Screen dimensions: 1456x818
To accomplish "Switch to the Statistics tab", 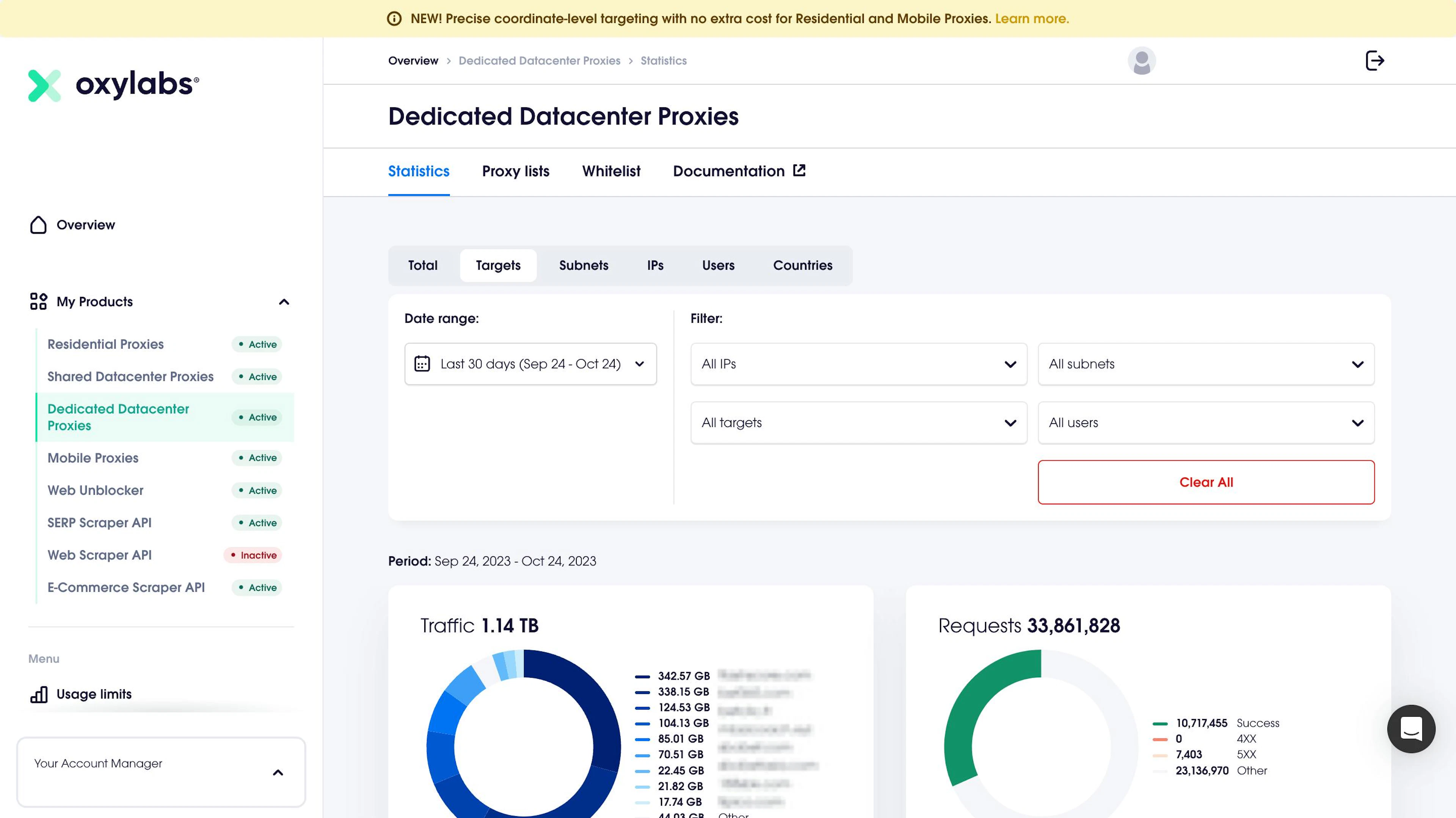I will pyautogui.click(x=419, y=171).
